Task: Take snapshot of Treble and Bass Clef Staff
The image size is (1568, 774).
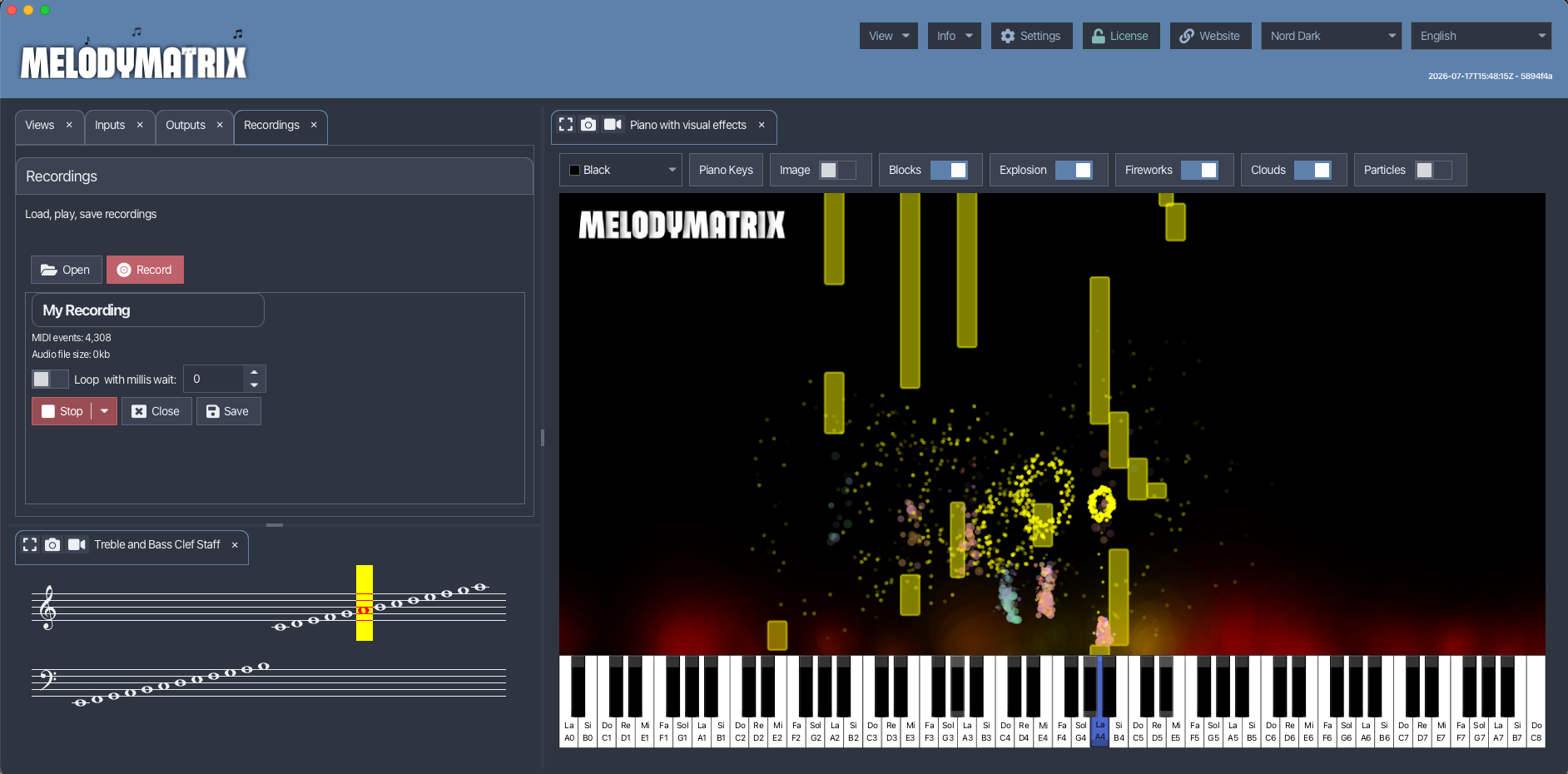Action: coord(52,544)
